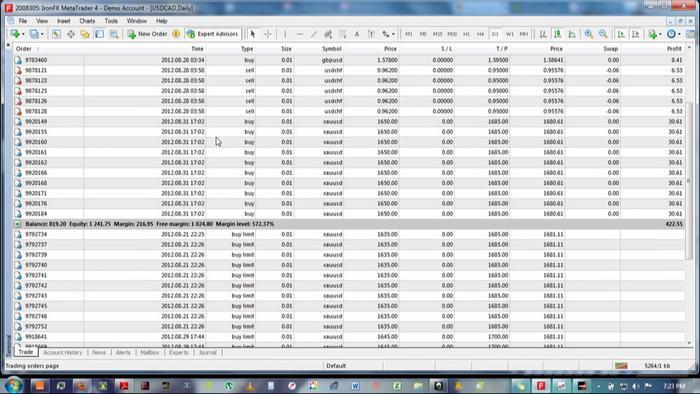700x394 pixels.
Task: Expand the periodicity clock dropdown
Action: tap(679, 34)
